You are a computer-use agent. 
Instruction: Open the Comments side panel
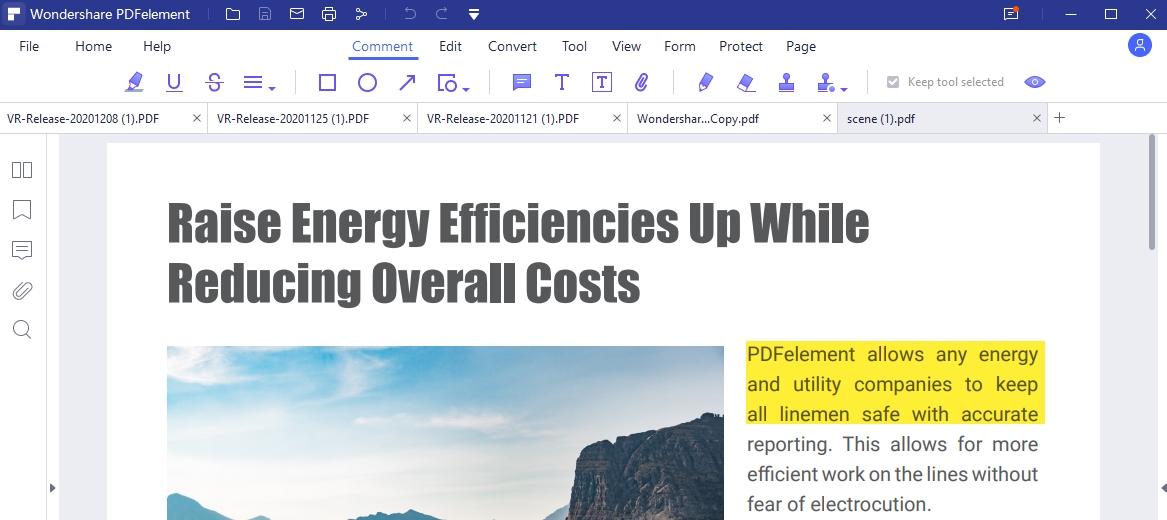point(22,250)
